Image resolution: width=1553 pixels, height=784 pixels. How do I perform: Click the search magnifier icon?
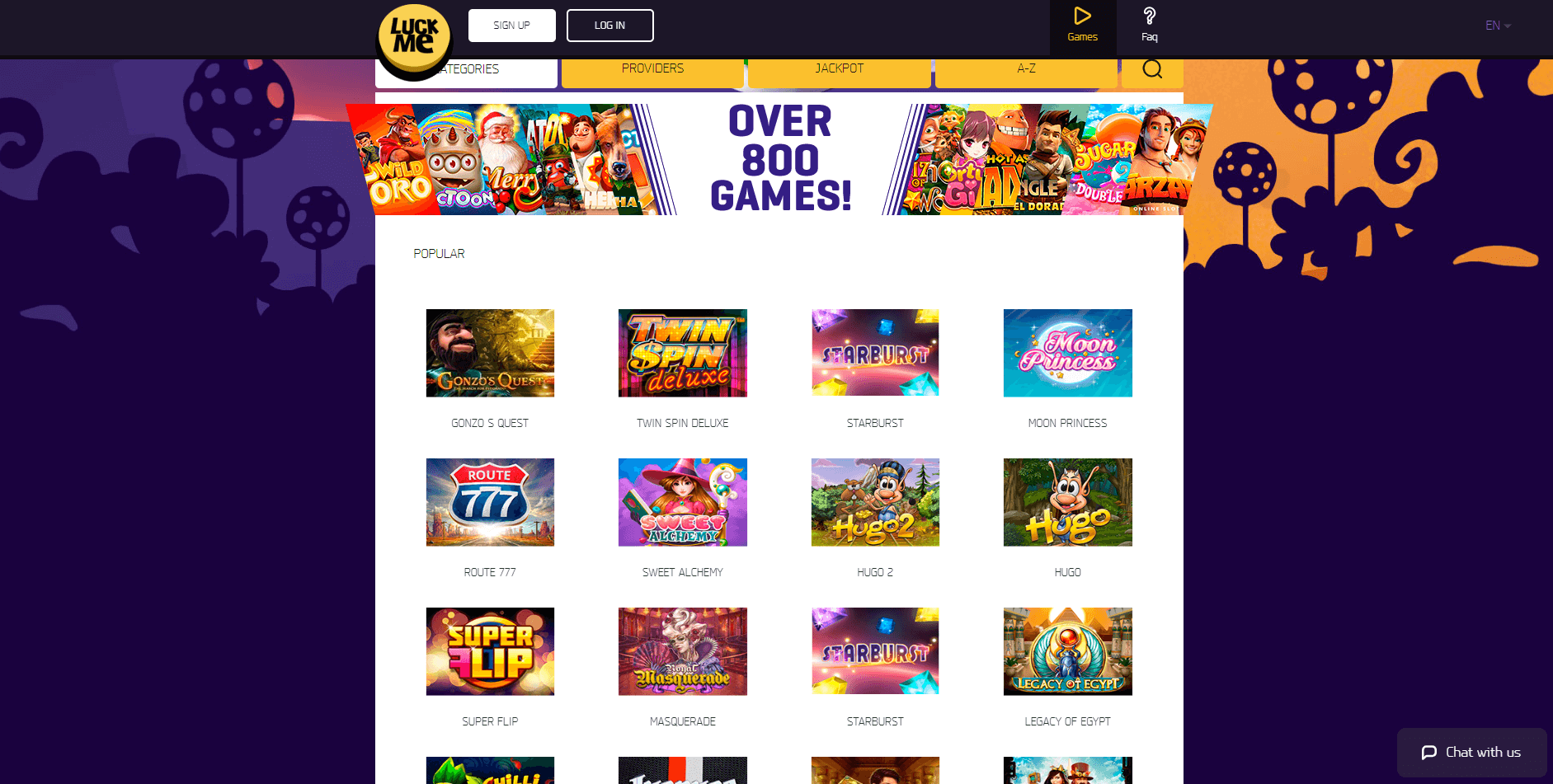tap(1152, 69)
